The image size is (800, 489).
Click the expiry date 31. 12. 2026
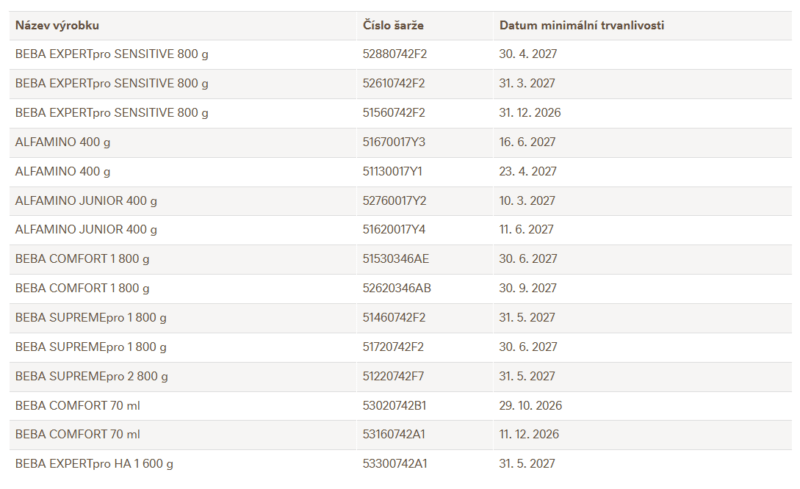pos(530,113)
